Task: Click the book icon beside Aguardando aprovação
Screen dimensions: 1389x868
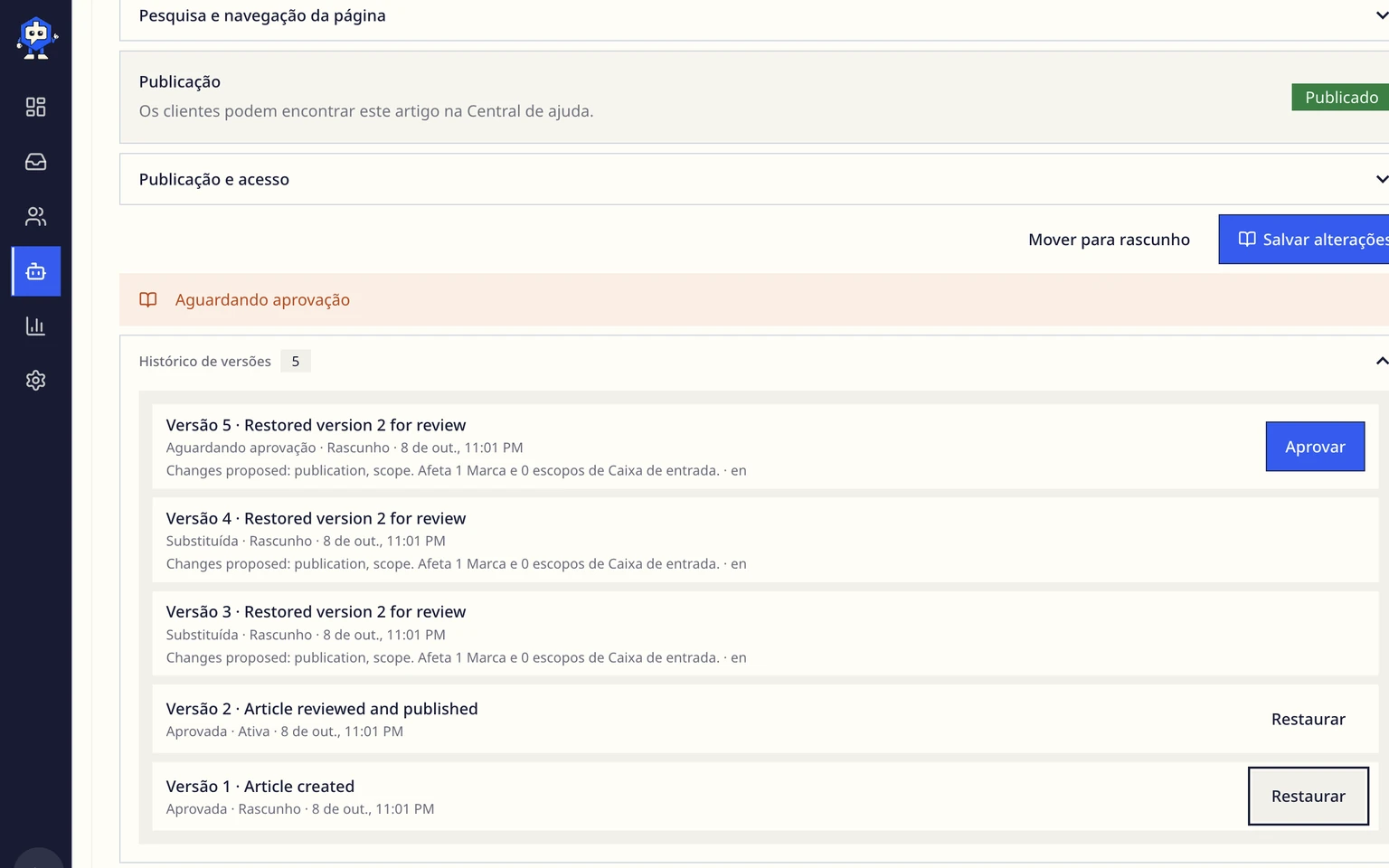Action: pyautogui.click(x=148, y=300)
